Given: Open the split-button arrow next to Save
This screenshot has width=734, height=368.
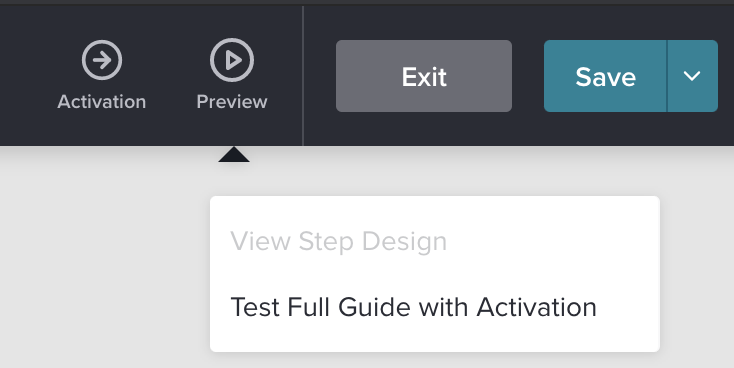Looking at the screenshot, I should tap(692, 76).
